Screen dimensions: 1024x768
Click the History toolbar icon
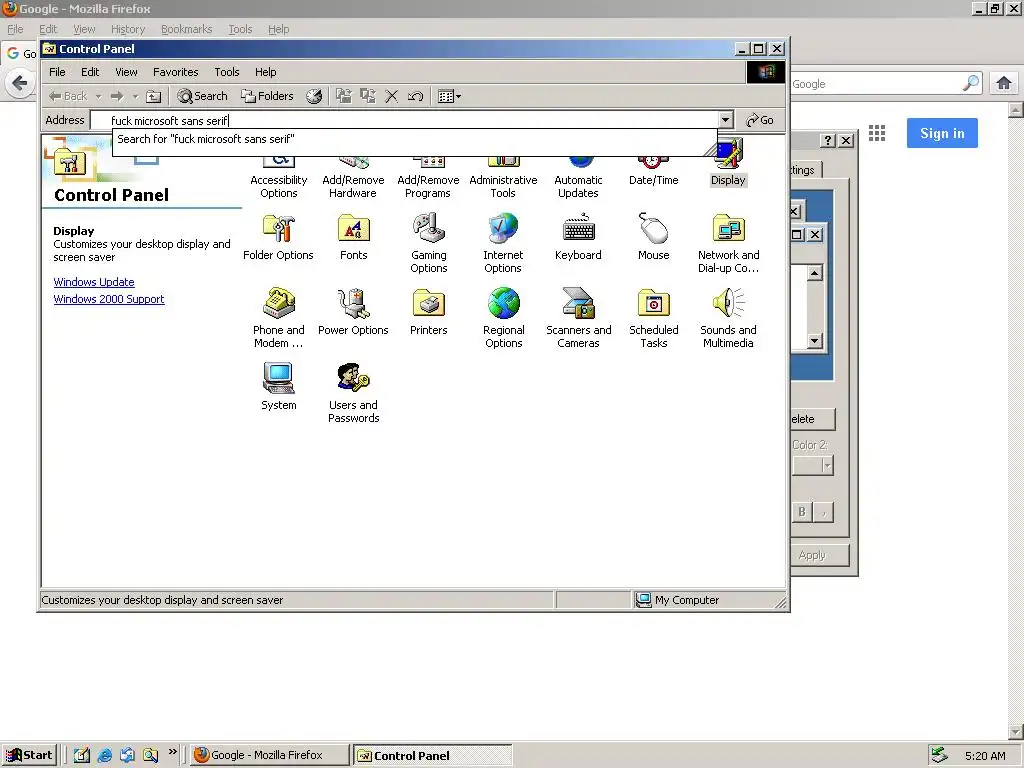[314, 96]
